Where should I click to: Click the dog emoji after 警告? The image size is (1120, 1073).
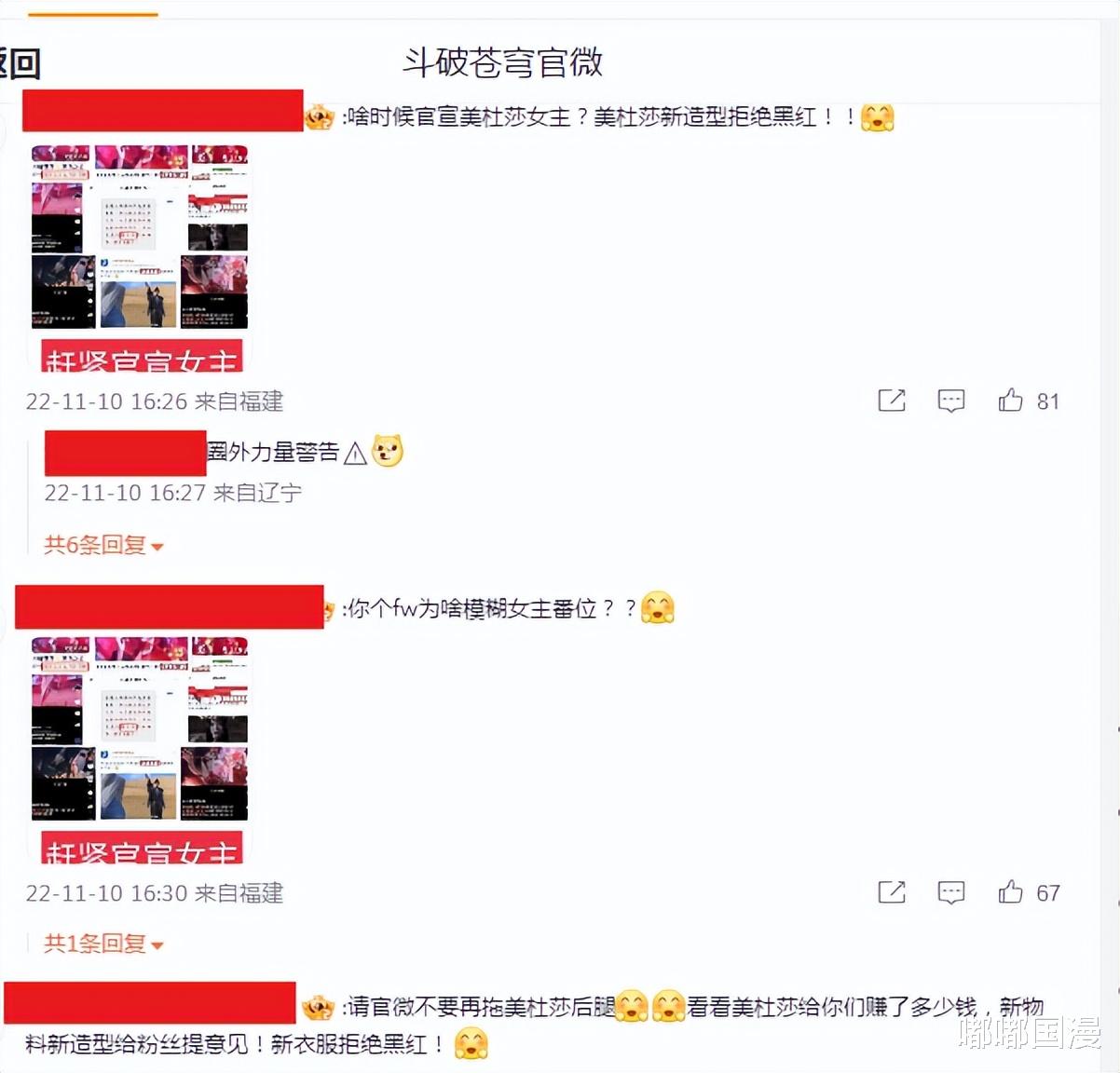pos(388,452)
